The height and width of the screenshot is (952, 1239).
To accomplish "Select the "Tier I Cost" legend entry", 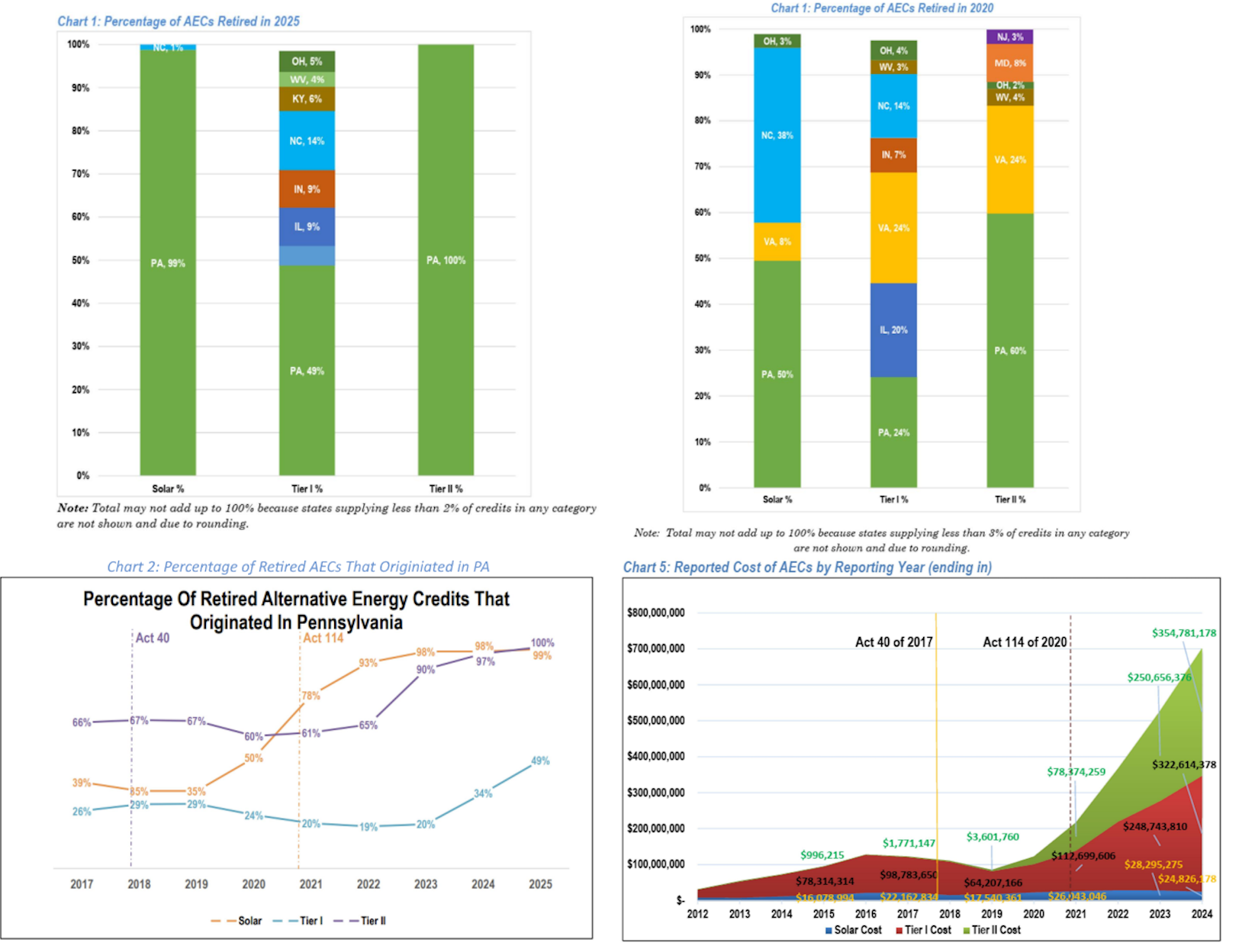I will pos(923,930).
